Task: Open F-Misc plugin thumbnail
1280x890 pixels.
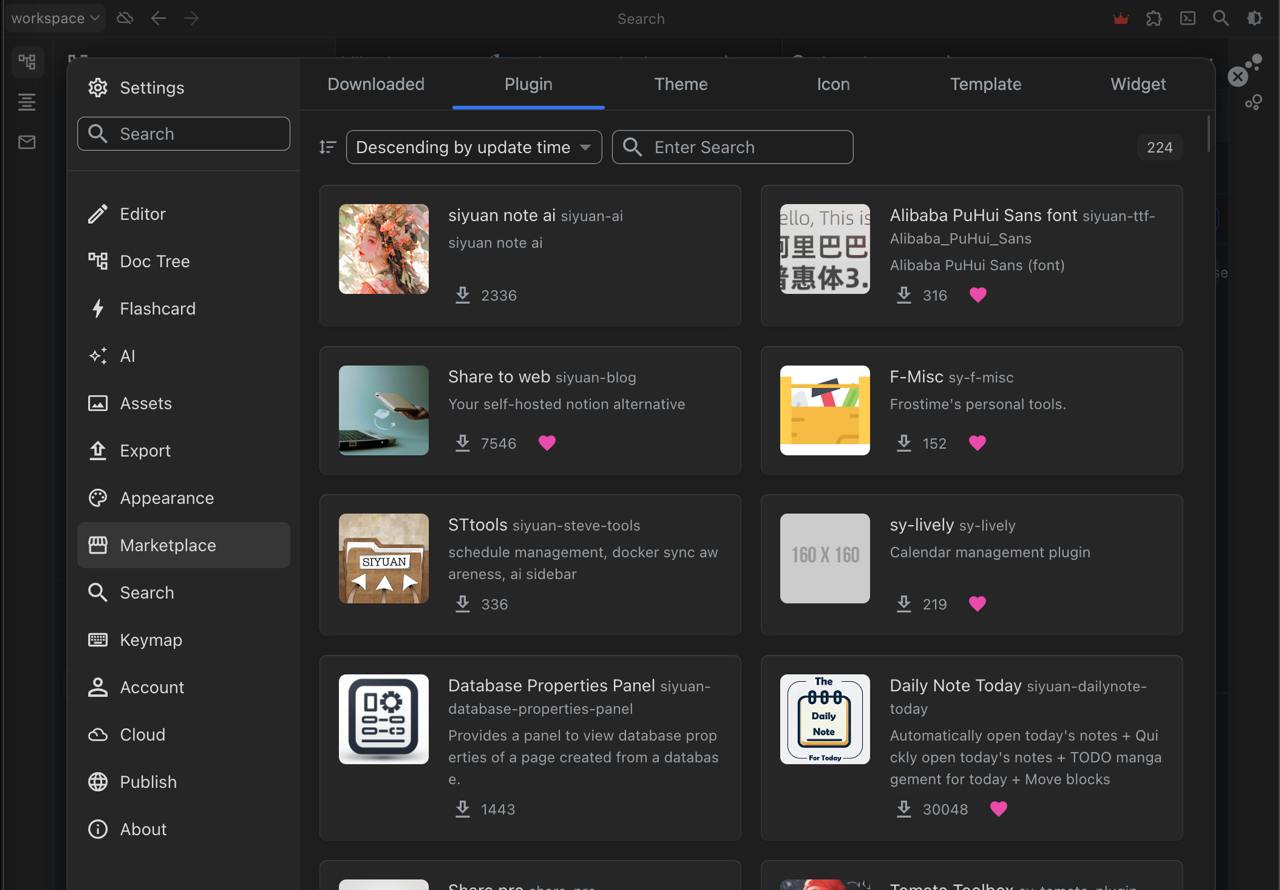Action: pyautogui.click(x=825, y=410)
